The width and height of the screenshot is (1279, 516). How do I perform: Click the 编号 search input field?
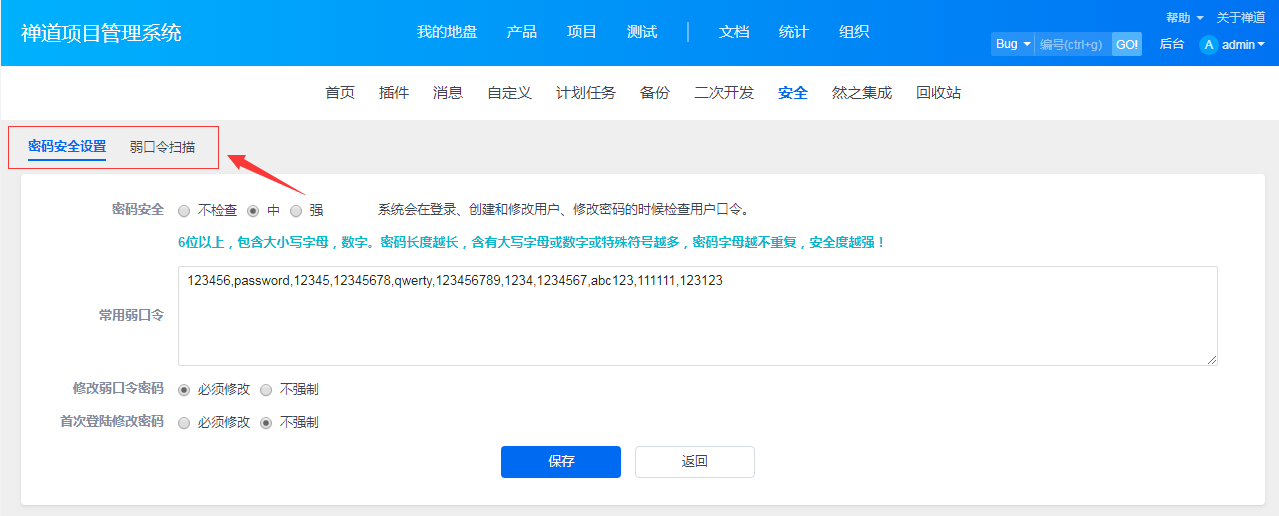(1073, 44)
